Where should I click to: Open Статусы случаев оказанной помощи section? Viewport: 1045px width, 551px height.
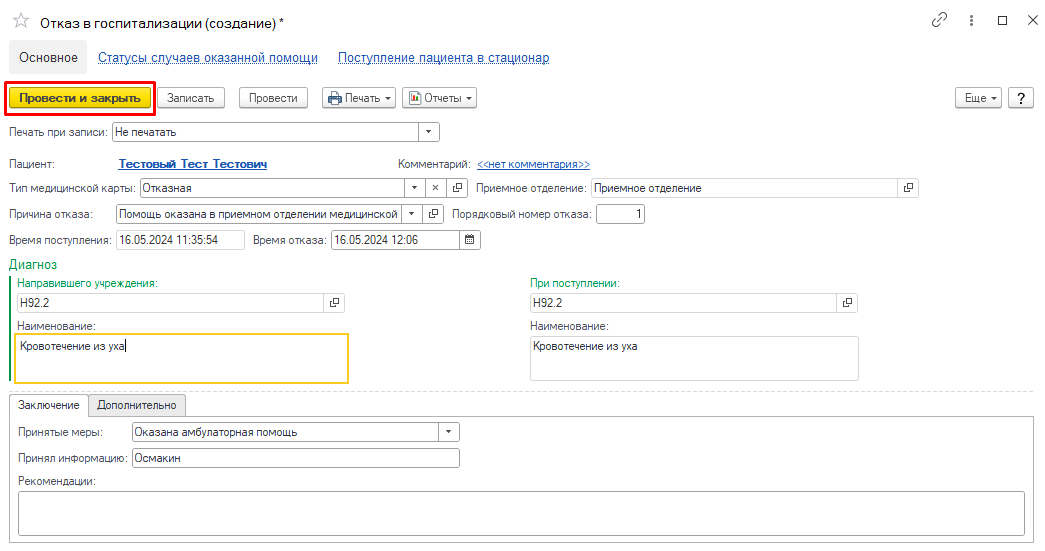point(208,58)
